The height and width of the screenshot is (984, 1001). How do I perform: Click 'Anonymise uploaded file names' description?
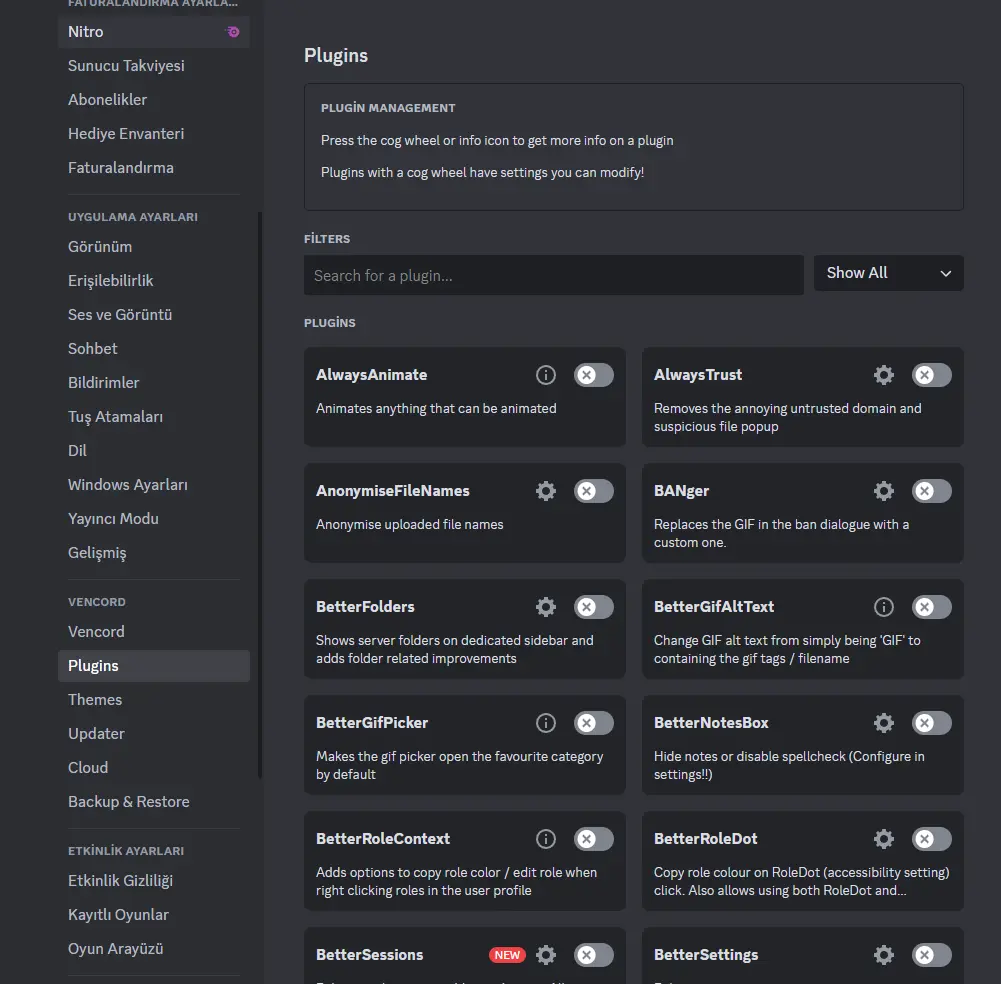point(409,524)
